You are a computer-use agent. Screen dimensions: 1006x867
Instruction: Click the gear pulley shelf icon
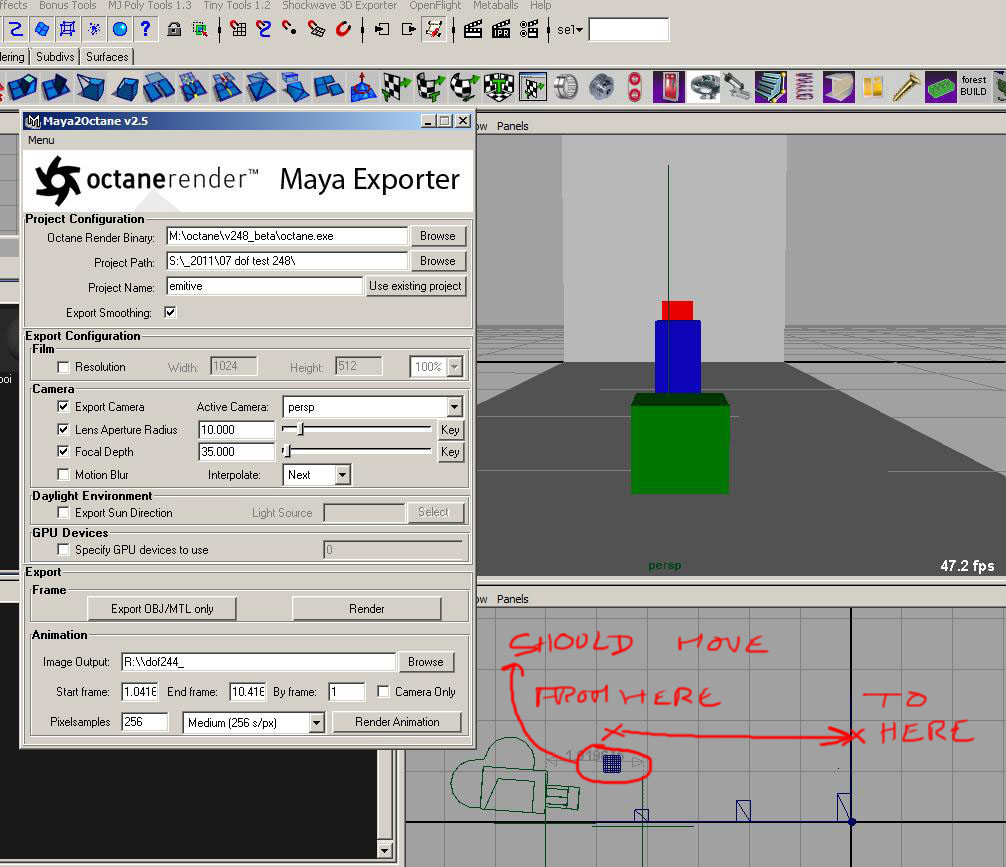601,87
